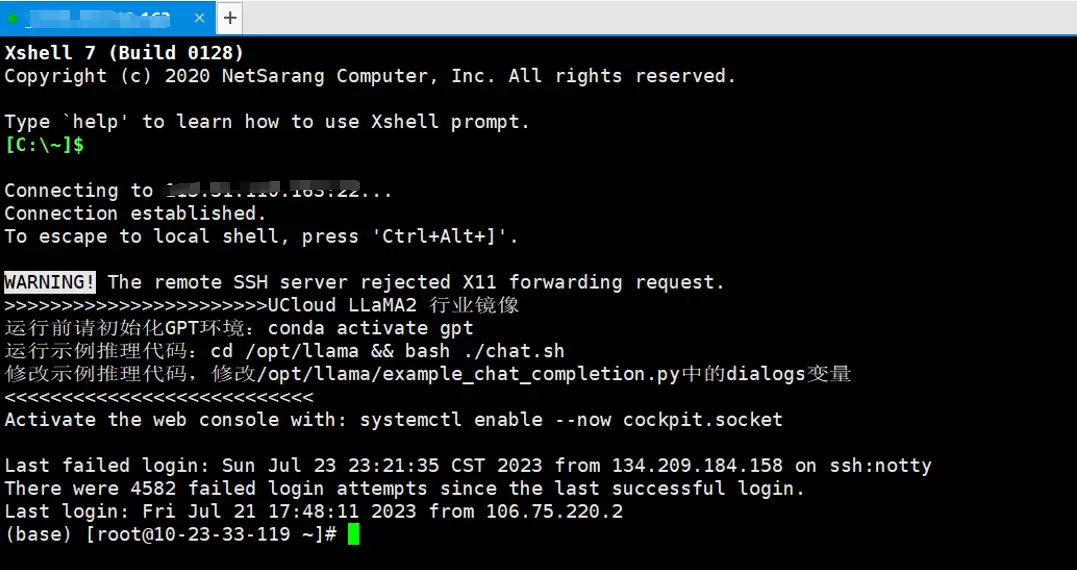The width and height of the screenshot is (1077, 570).
Task: Click the new session tab plus button
Action: (230, 17)
